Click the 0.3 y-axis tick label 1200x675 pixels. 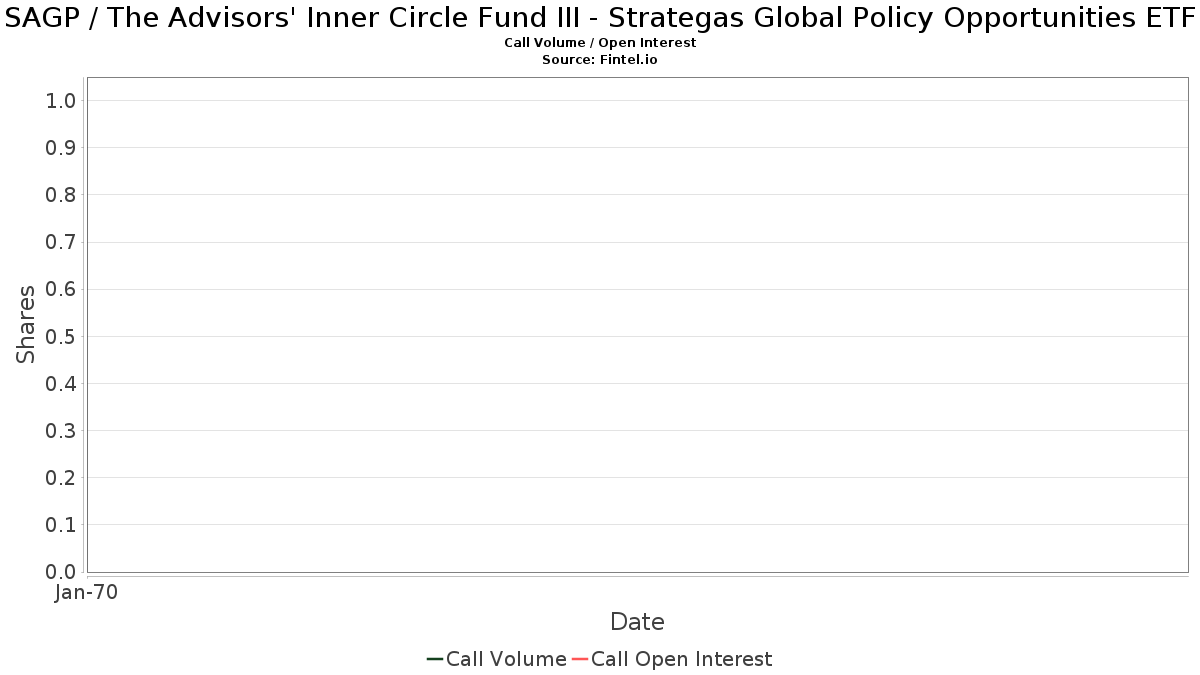click(61, 430)
